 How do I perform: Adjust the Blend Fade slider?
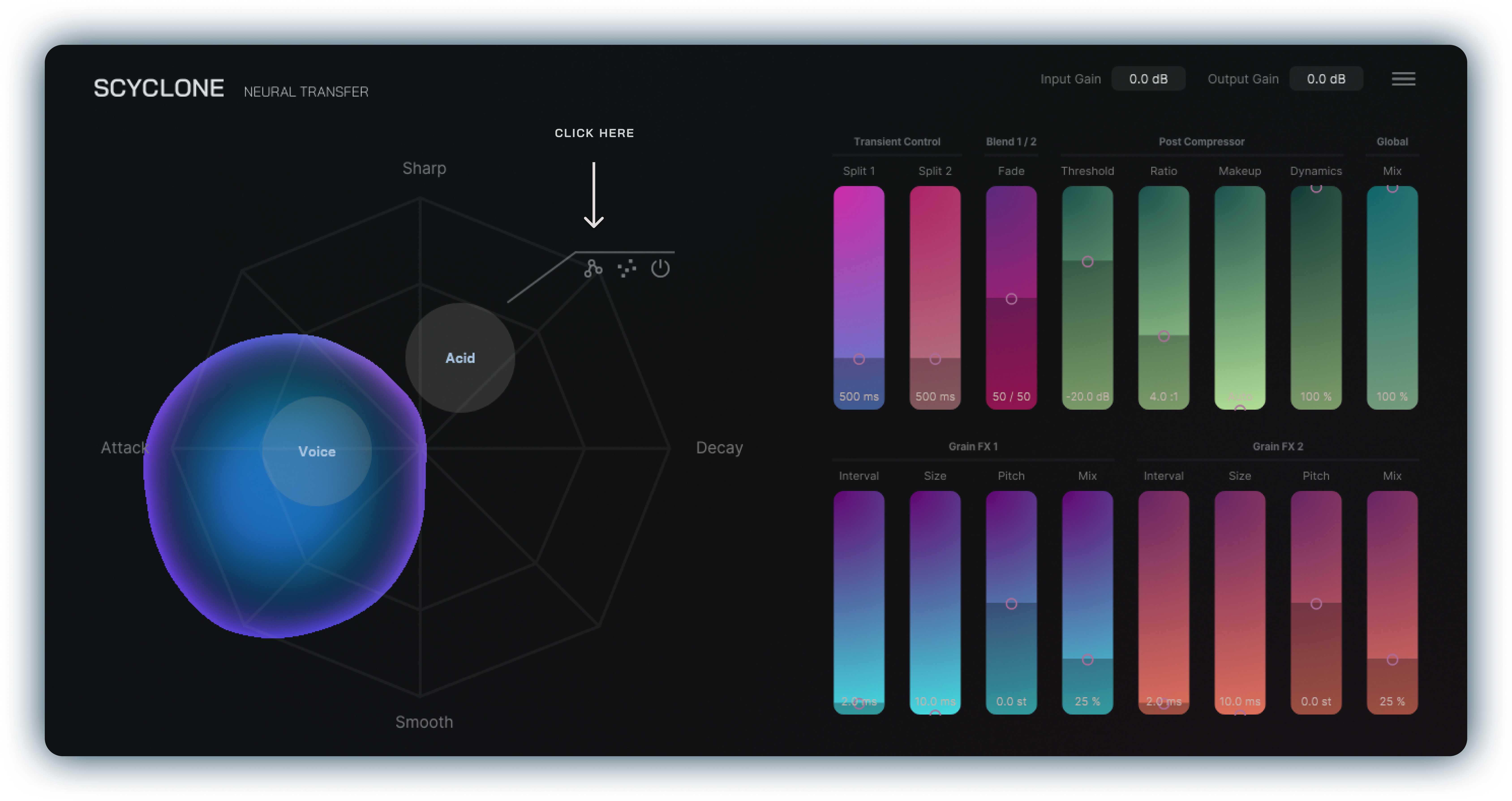1011,298
